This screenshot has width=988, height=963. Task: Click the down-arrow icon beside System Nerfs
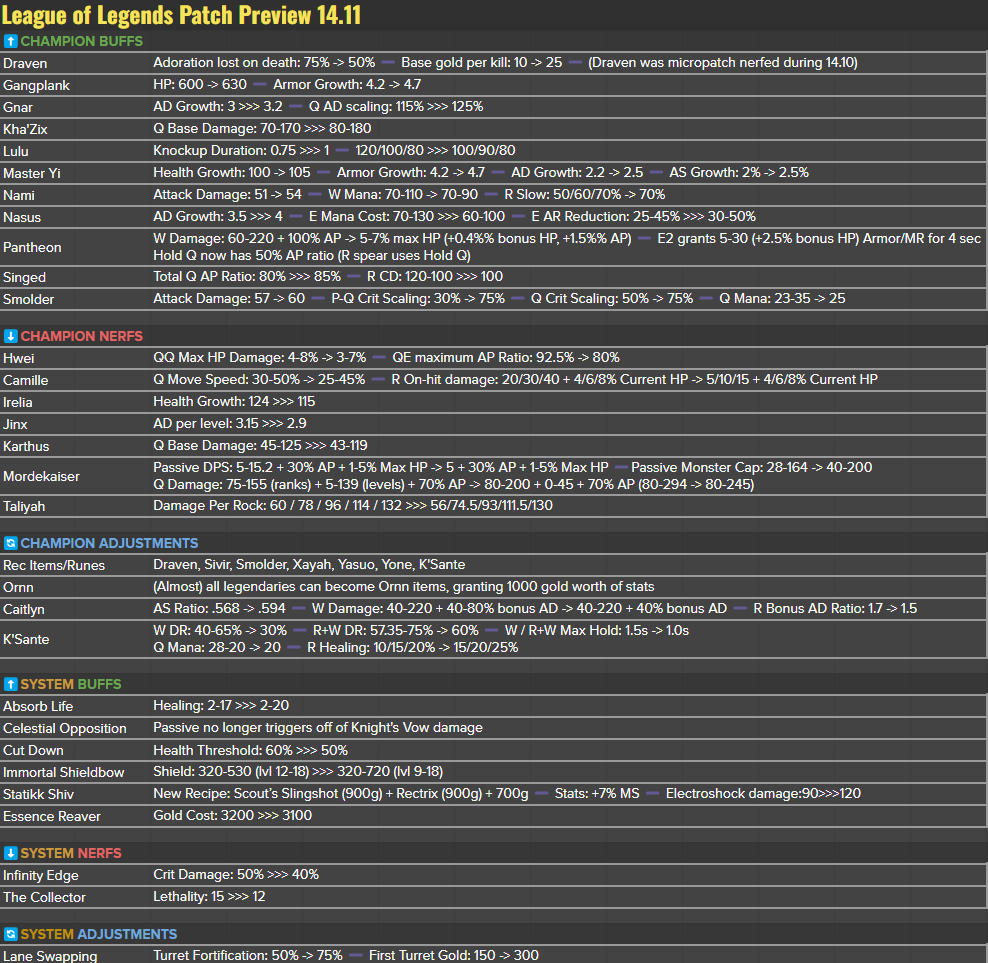point(10,853)
